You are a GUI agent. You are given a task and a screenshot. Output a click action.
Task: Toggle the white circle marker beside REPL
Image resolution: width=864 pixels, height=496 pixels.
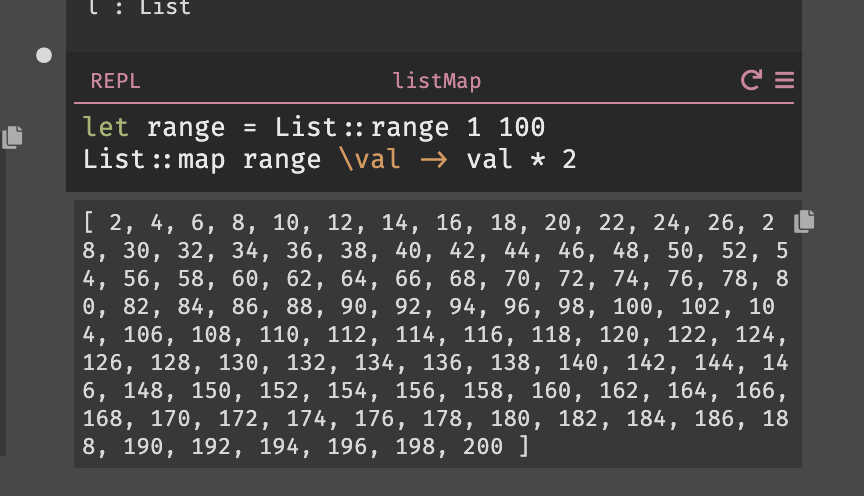44,55
